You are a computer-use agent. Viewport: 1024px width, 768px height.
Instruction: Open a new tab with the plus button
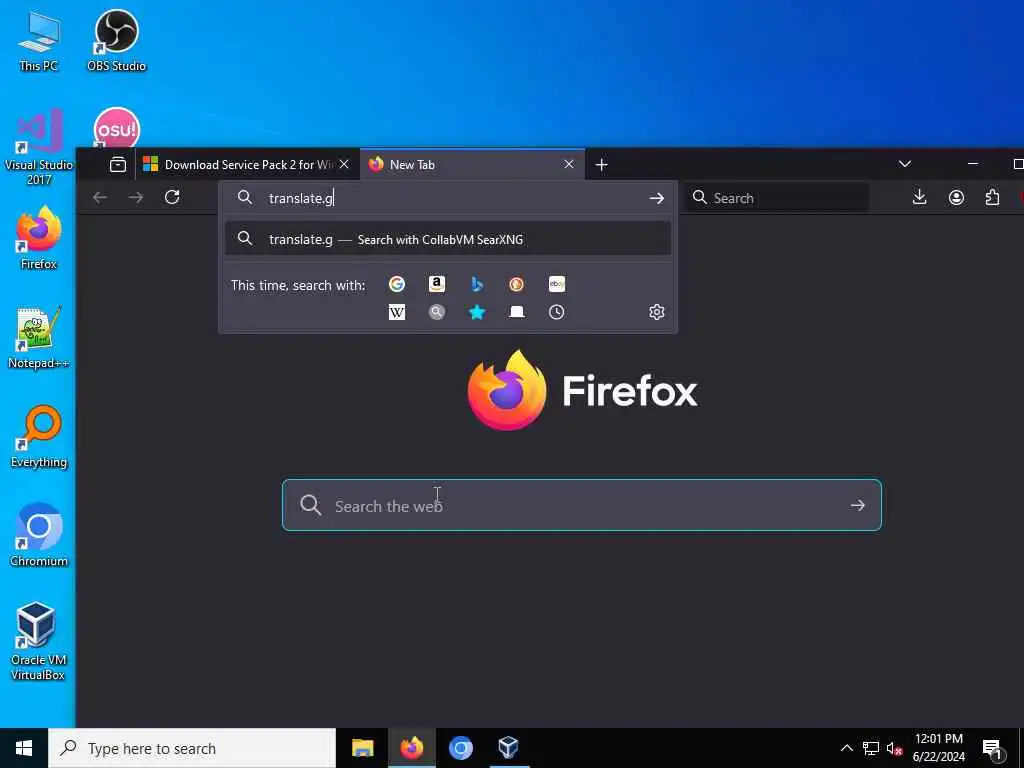point(601,165)
